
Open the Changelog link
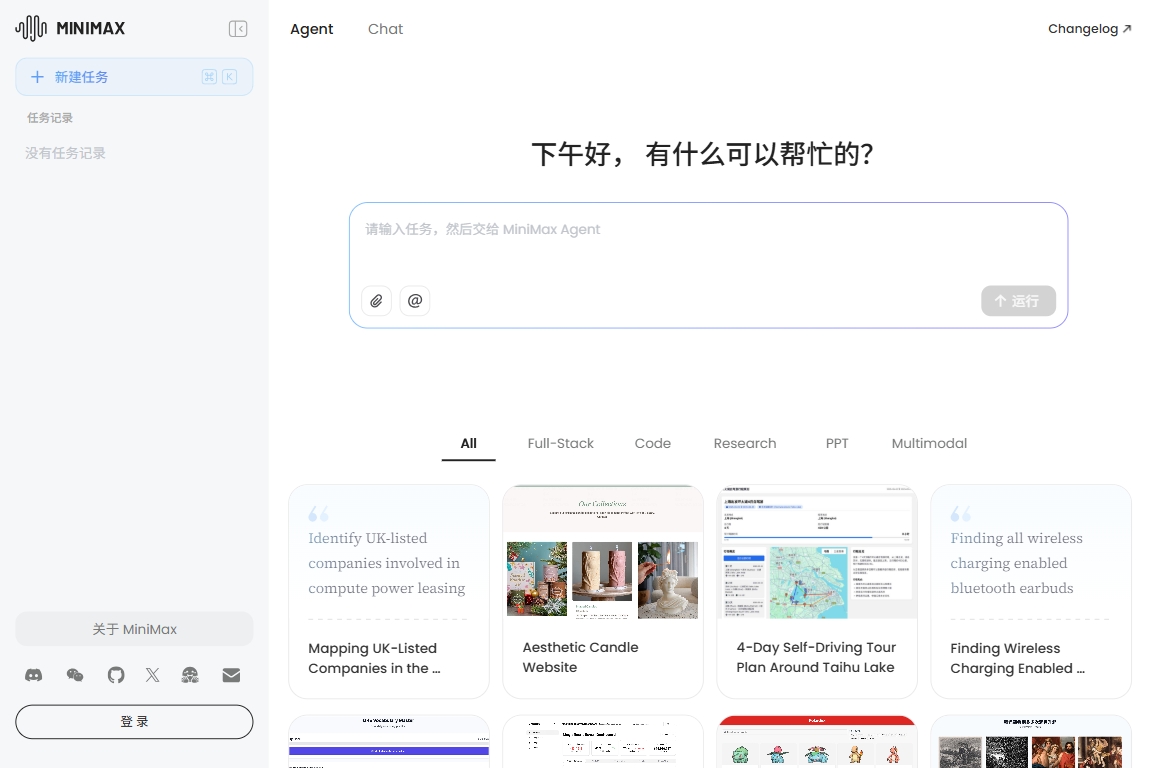point(1089,29)
